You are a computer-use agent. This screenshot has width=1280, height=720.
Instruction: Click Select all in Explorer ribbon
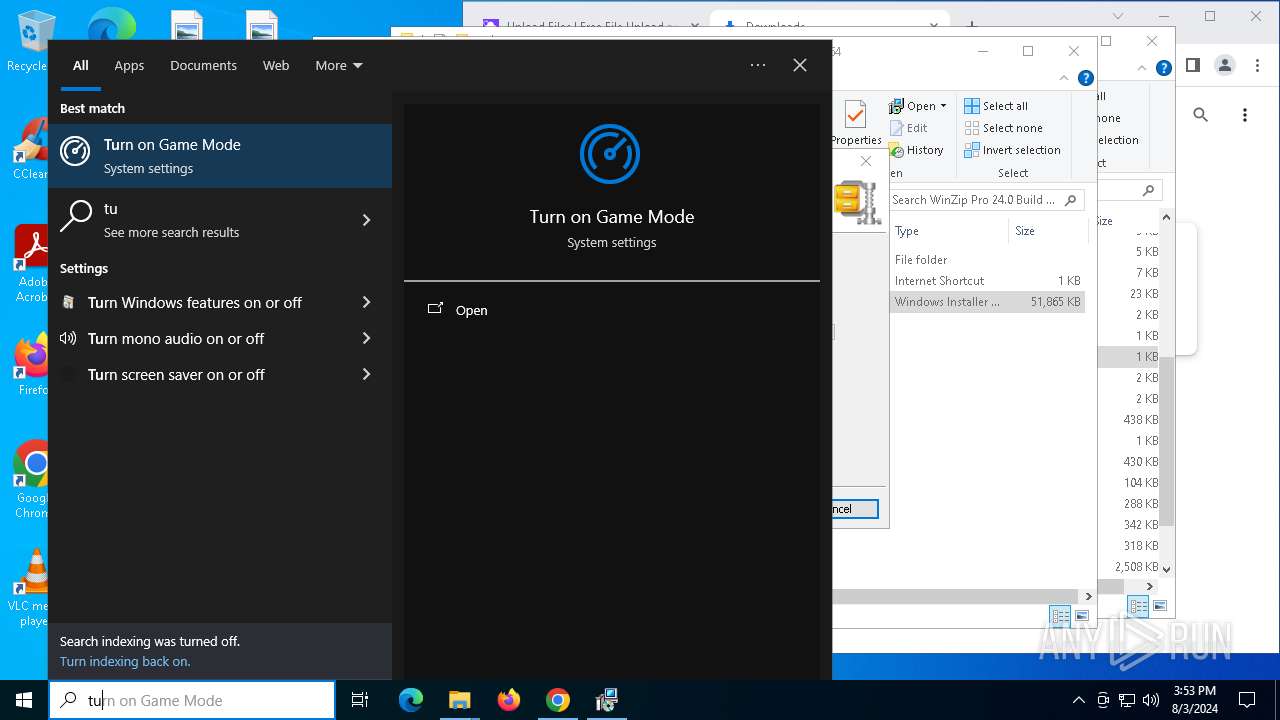pos(996,106)
